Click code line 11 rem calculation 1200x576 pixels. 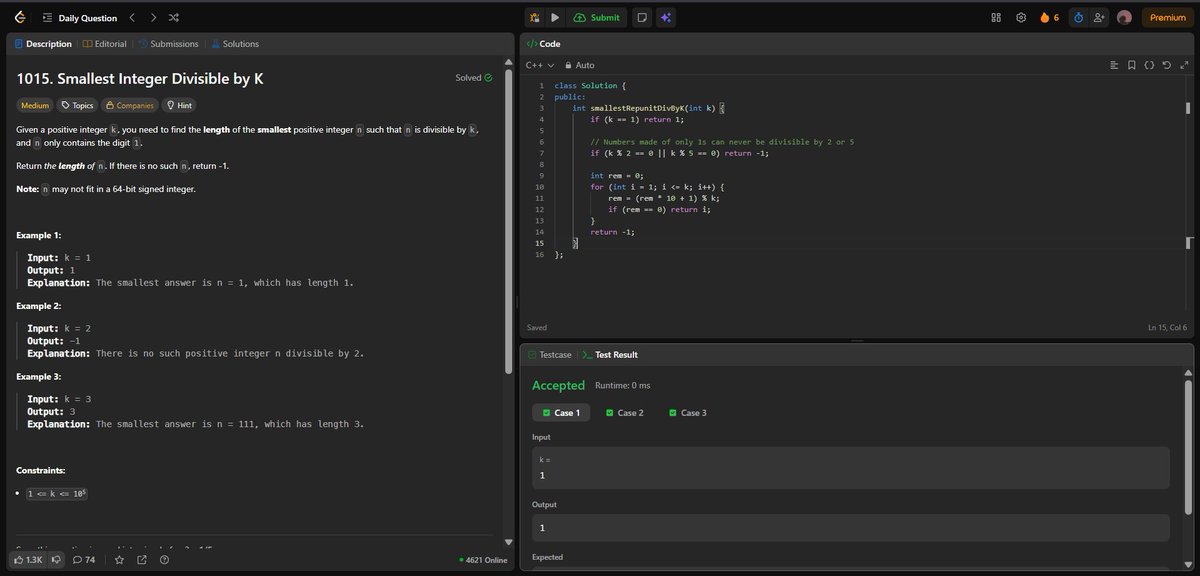pyautogui.click(x=664, y=198)
